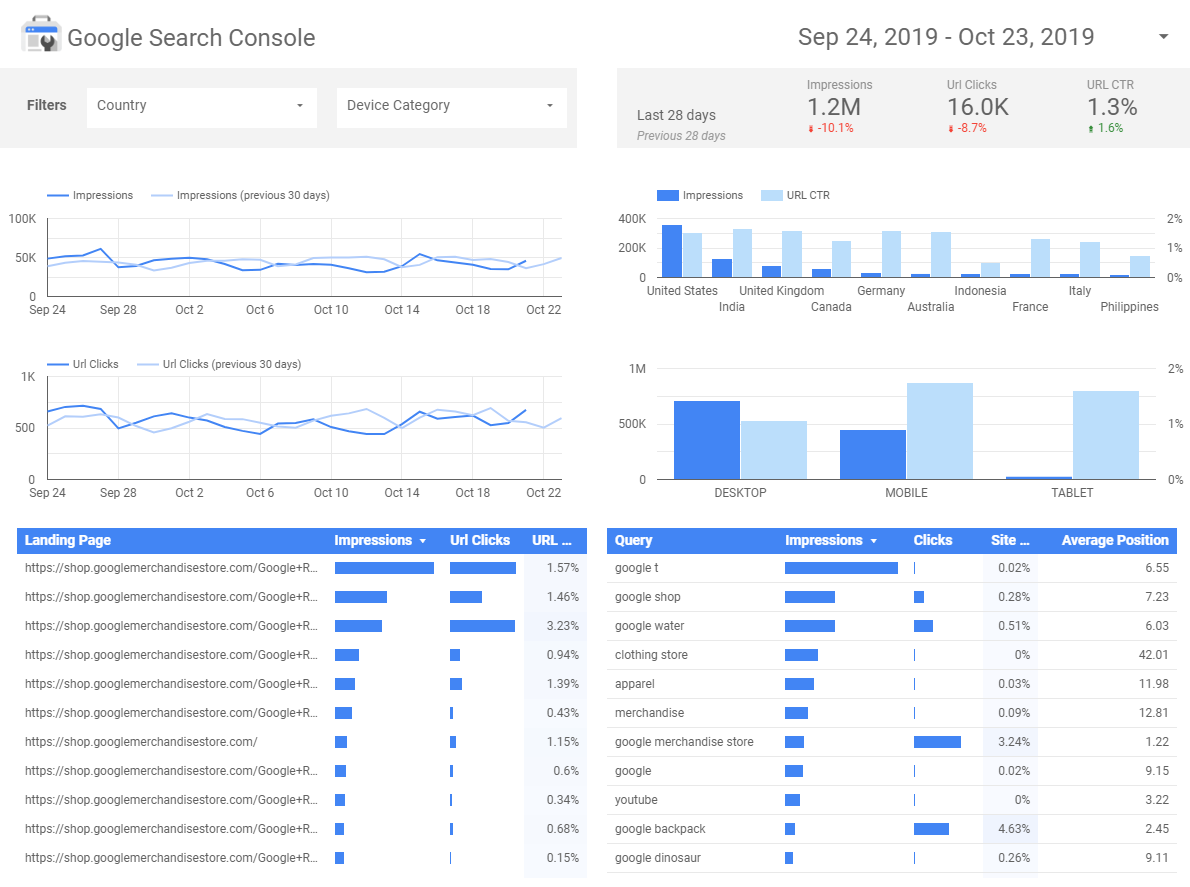Click the Url Clicks column header

[x=480, y=540]
